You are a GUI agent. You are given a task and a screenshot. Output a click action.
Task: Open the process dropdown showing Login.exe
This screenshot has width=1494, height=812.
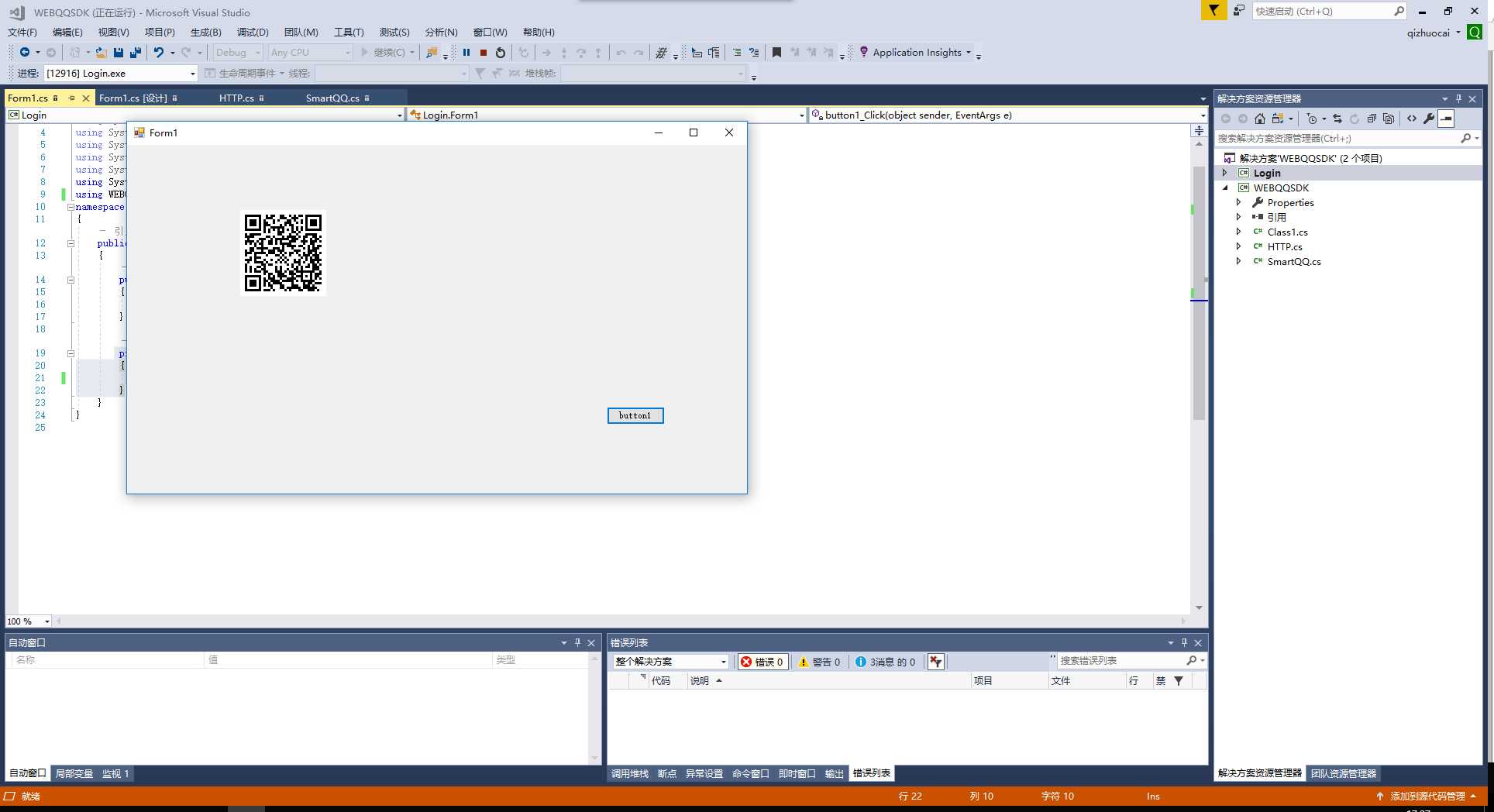pyautogui.click(x=192, y=74)
